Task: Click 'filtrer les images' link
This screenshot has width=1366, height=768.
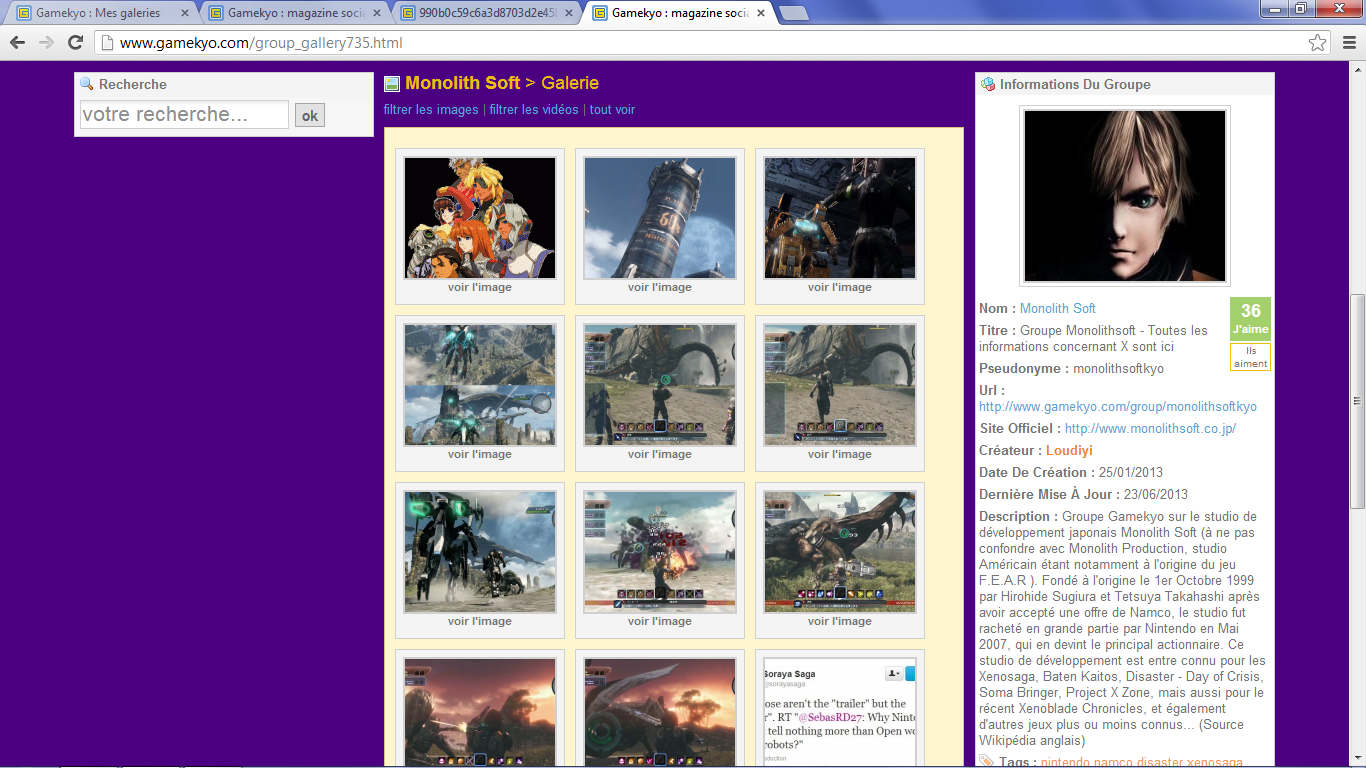Action: (431, 110)
